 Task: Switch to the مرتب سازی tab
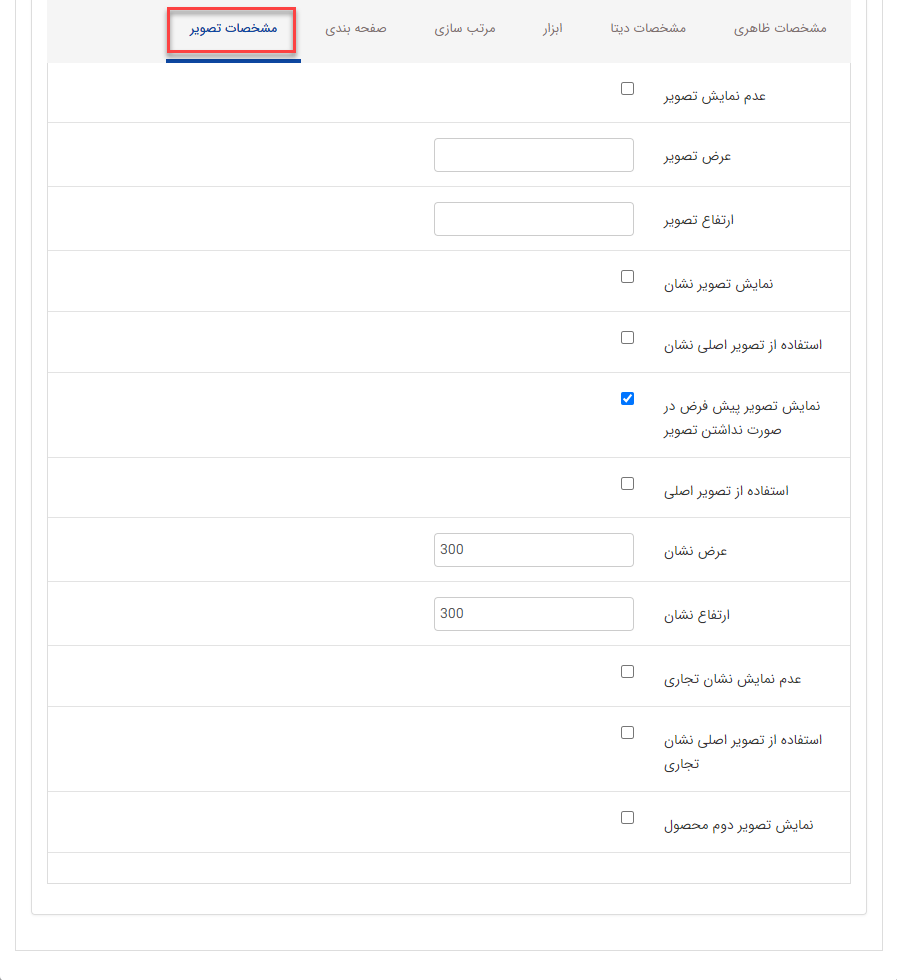466,29
